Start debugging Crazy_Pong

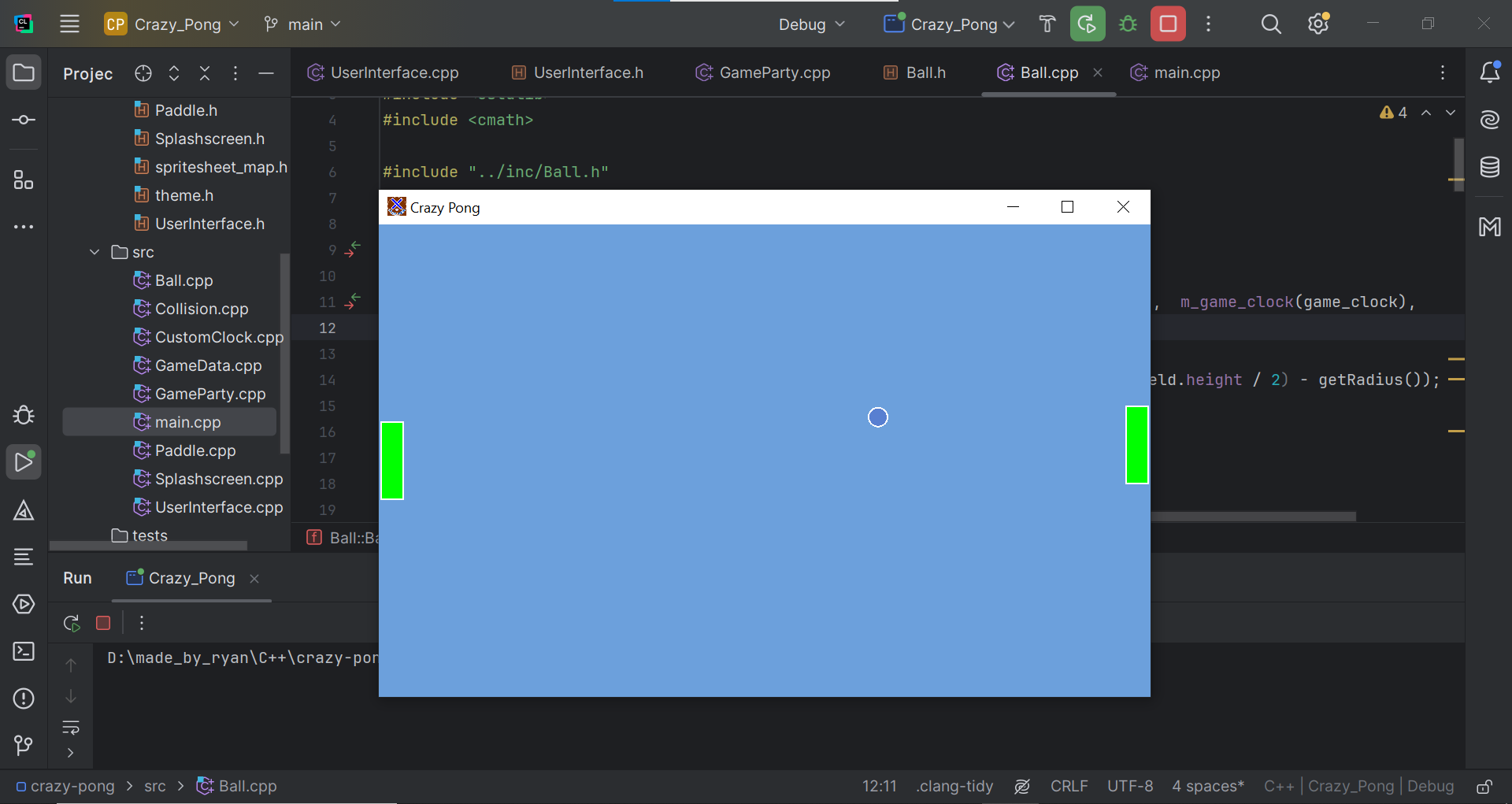(x=1128, y=24)
